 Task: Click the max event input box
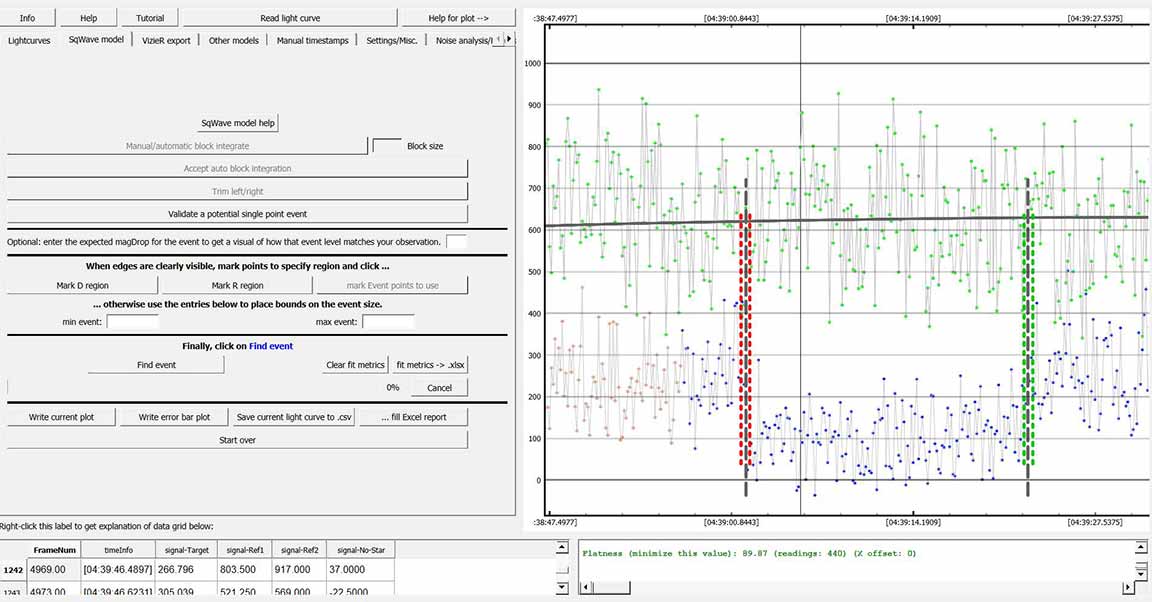pyautogui.click(x=388, y=322)
